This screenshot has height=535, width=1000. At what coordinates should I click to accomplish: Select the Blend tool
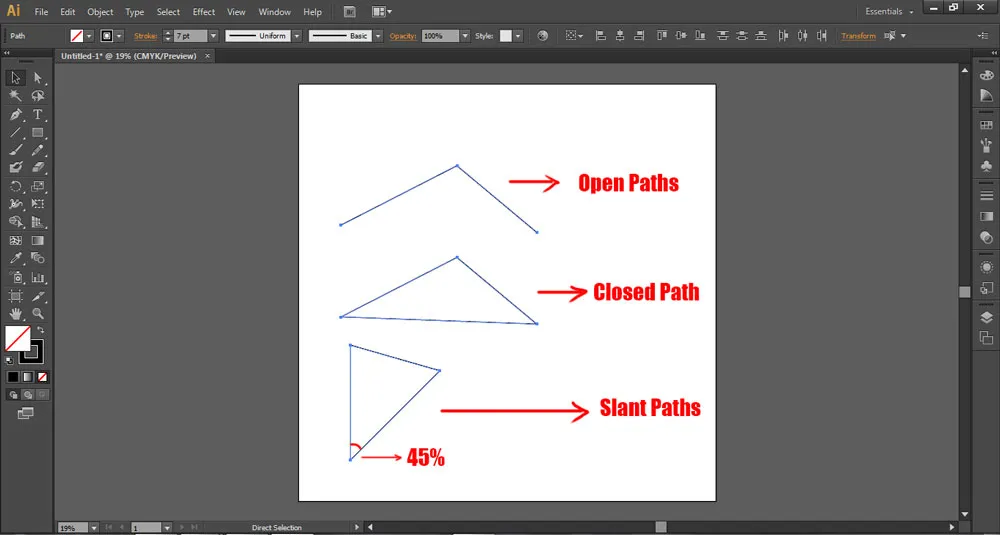click(x=38, y=258)
